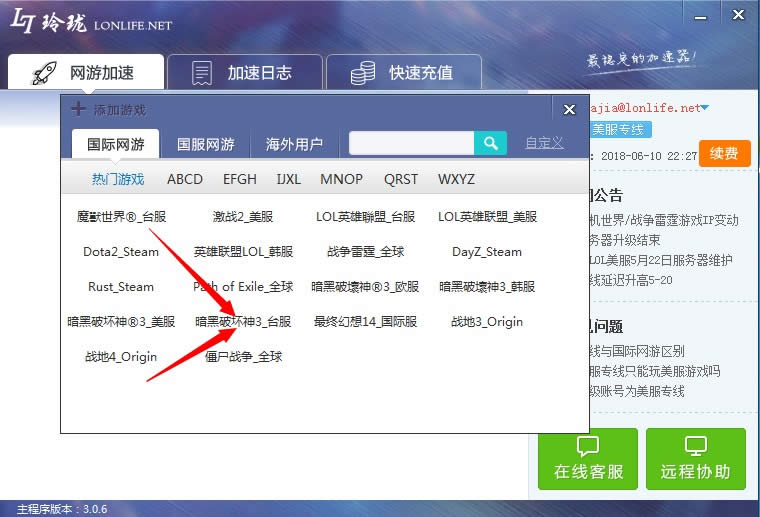Open notice about 战争雷霆游戏IP变动
The image size is (760, 517).
click(x=664, y=220)
